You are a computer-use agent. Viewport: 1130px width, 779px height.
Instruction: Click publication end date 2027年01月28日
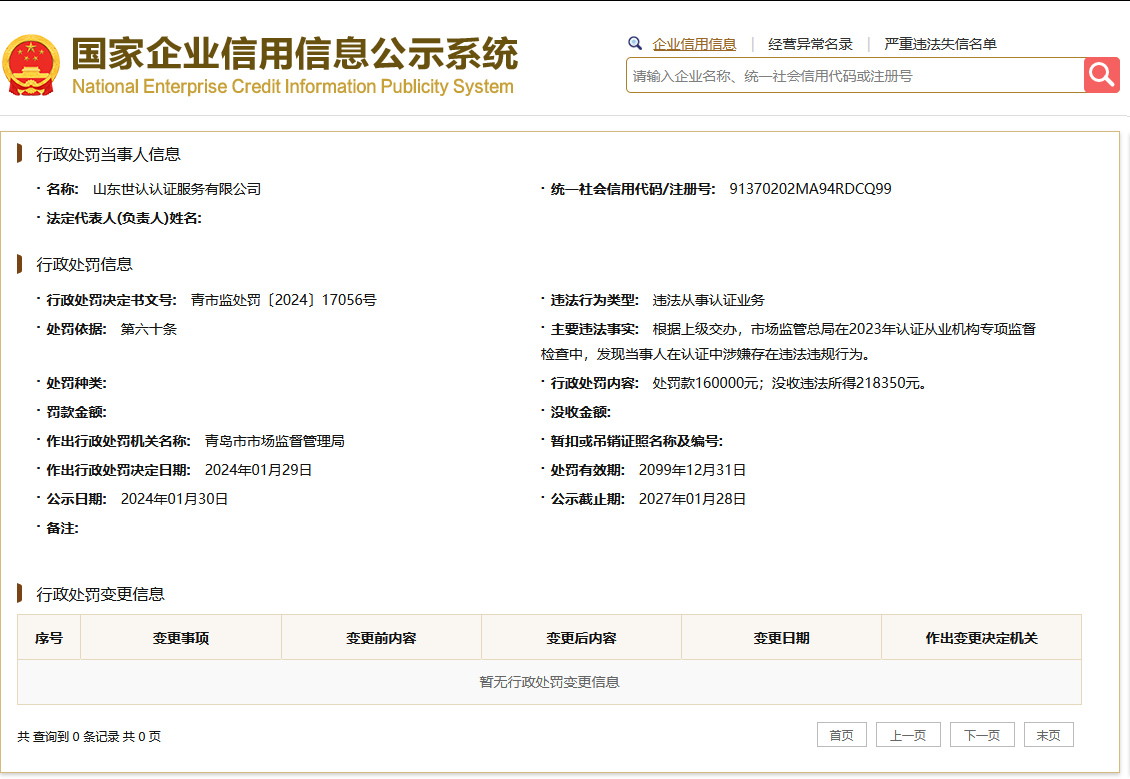[x=692, y=499]
